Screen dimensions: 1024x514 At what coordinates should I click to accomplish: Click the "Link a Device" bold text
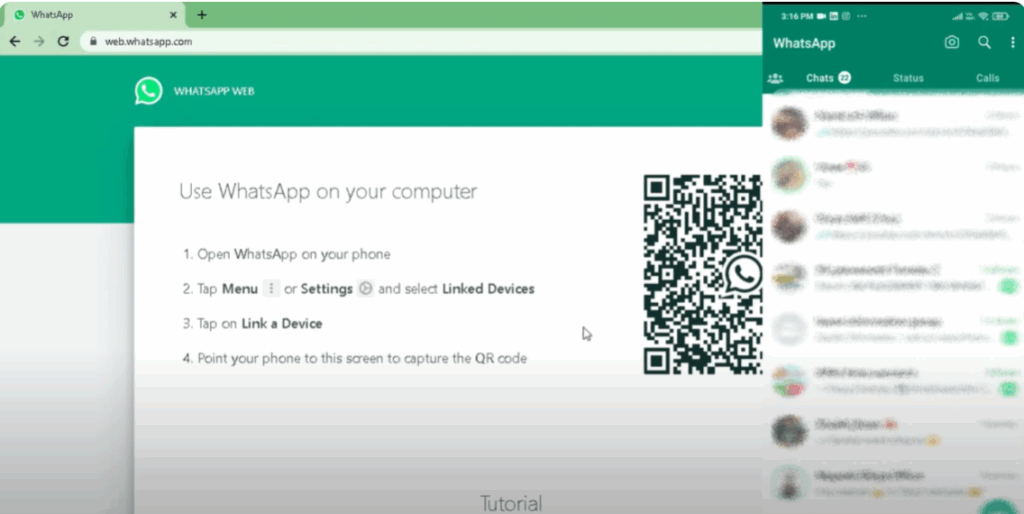281,323
